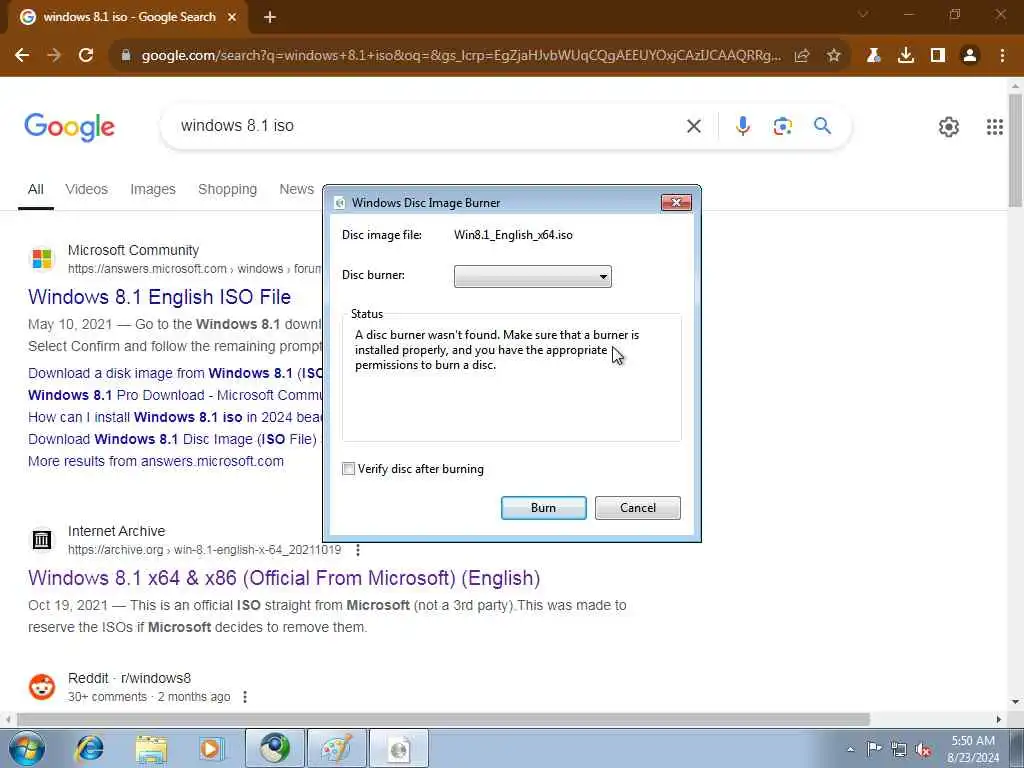Click the forward navigation arrow
The height and width of the screenshot is (768, 1024).
point(54,56)
